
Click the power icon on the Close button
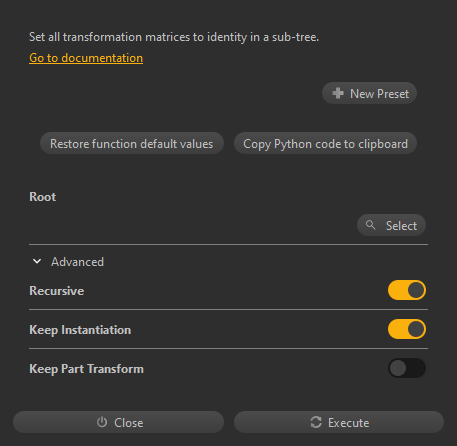tap(102, 422)
